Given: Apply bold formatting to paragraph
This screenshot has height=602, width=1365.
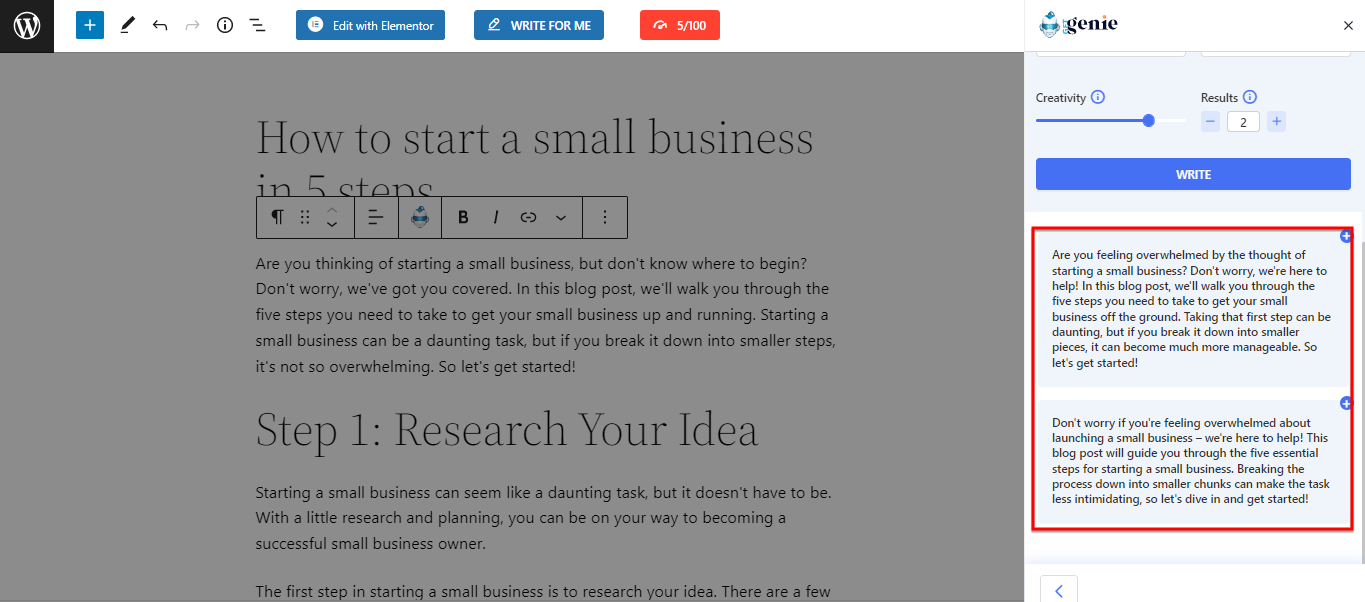Looking at the screenshot, I should tap(463, 217).
